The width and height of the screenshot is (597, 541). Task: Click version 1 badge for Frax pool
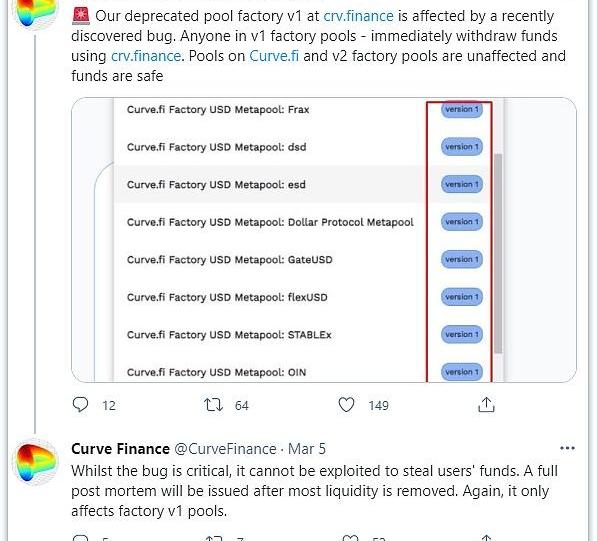(x=462, y=109)
